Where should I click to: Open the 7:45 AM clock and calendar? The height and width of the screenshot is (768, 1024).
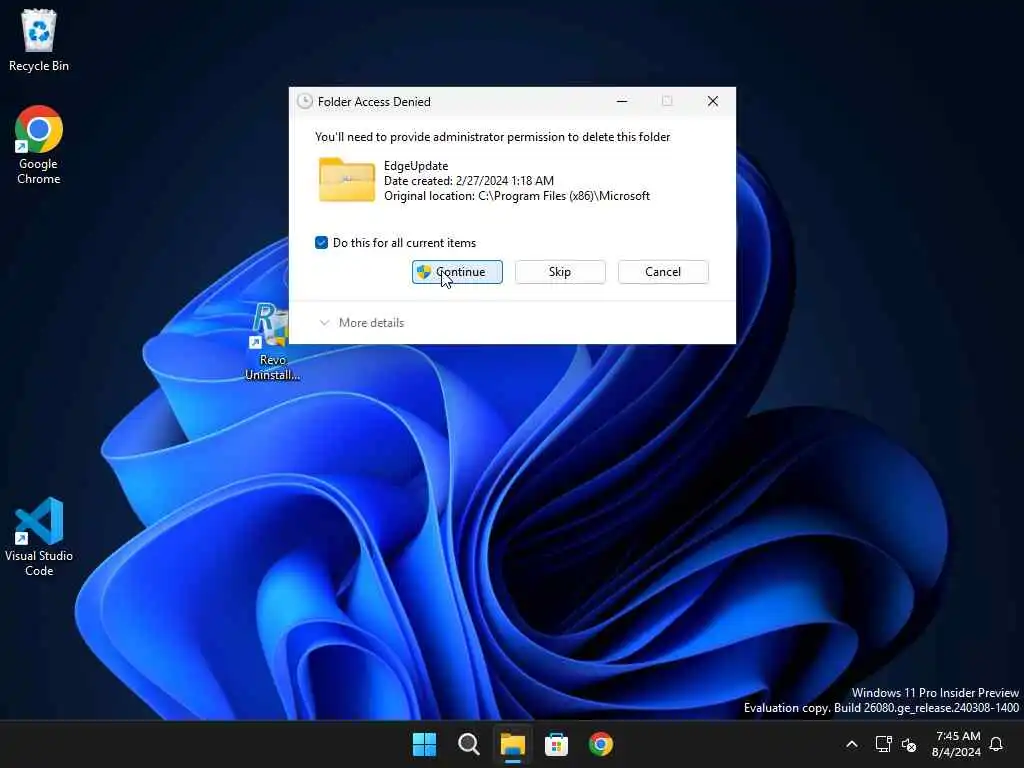[957, 744]
